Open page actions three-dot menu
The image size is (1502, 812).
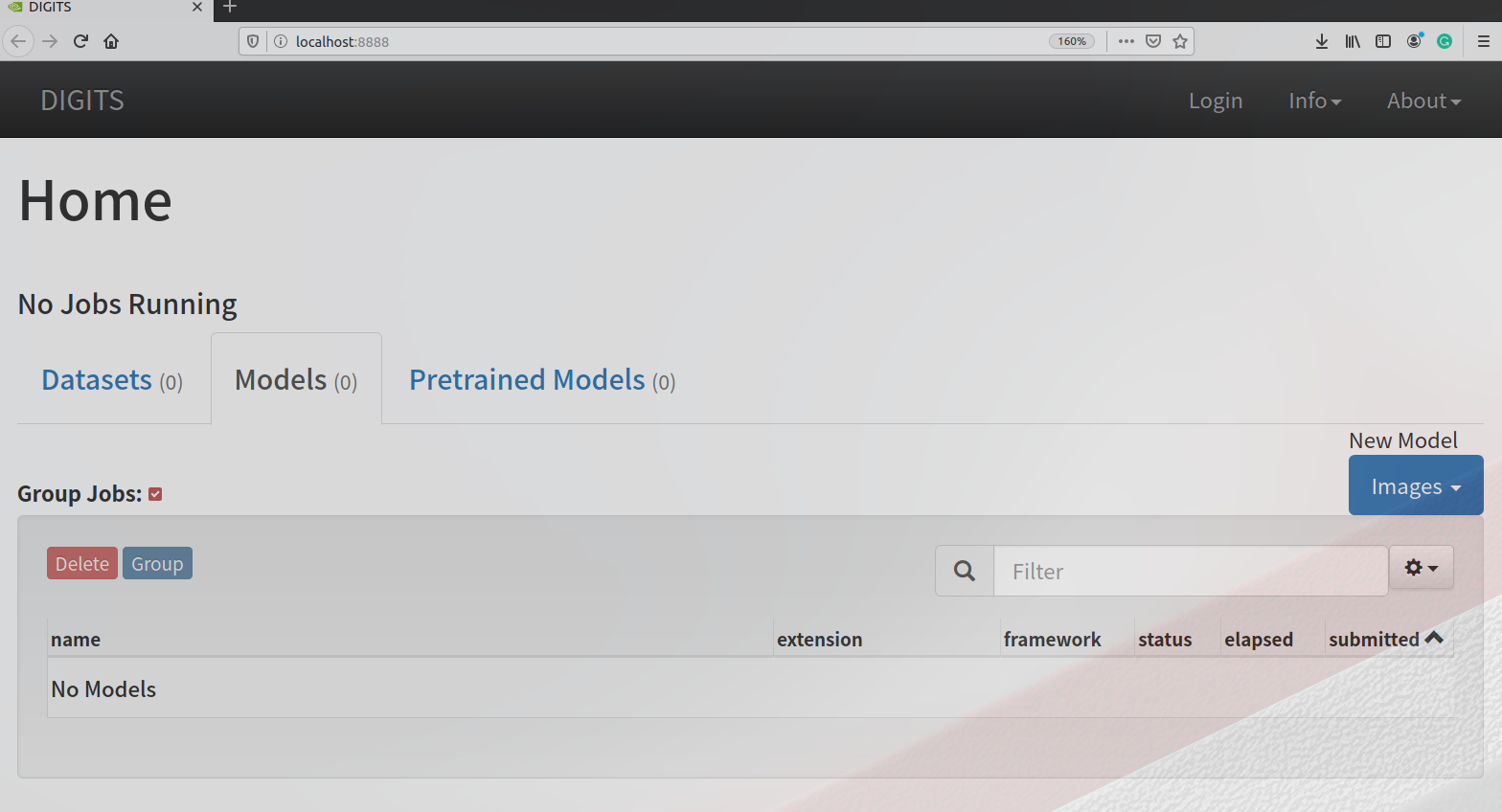pyautogui.click(x=1126, y=41)
